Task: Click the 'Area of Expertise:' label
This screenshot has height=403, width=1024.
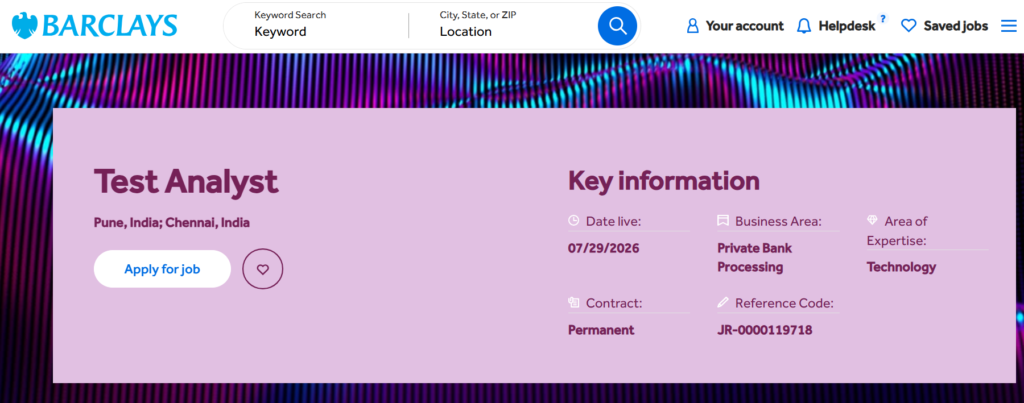Action: pyautogui.click(x=897, y=231)
